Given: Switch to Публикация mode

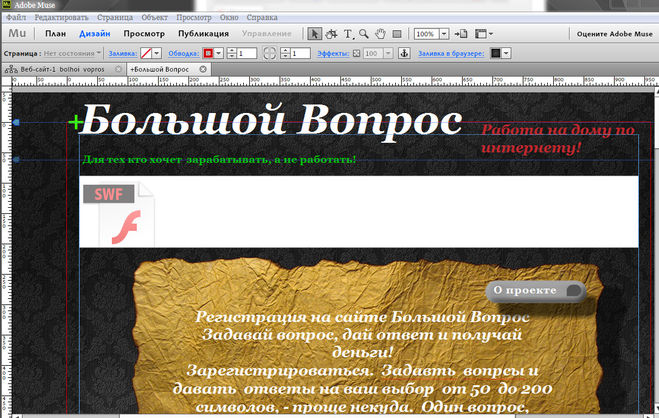Looking at the screenshot, I should (203, 34).
